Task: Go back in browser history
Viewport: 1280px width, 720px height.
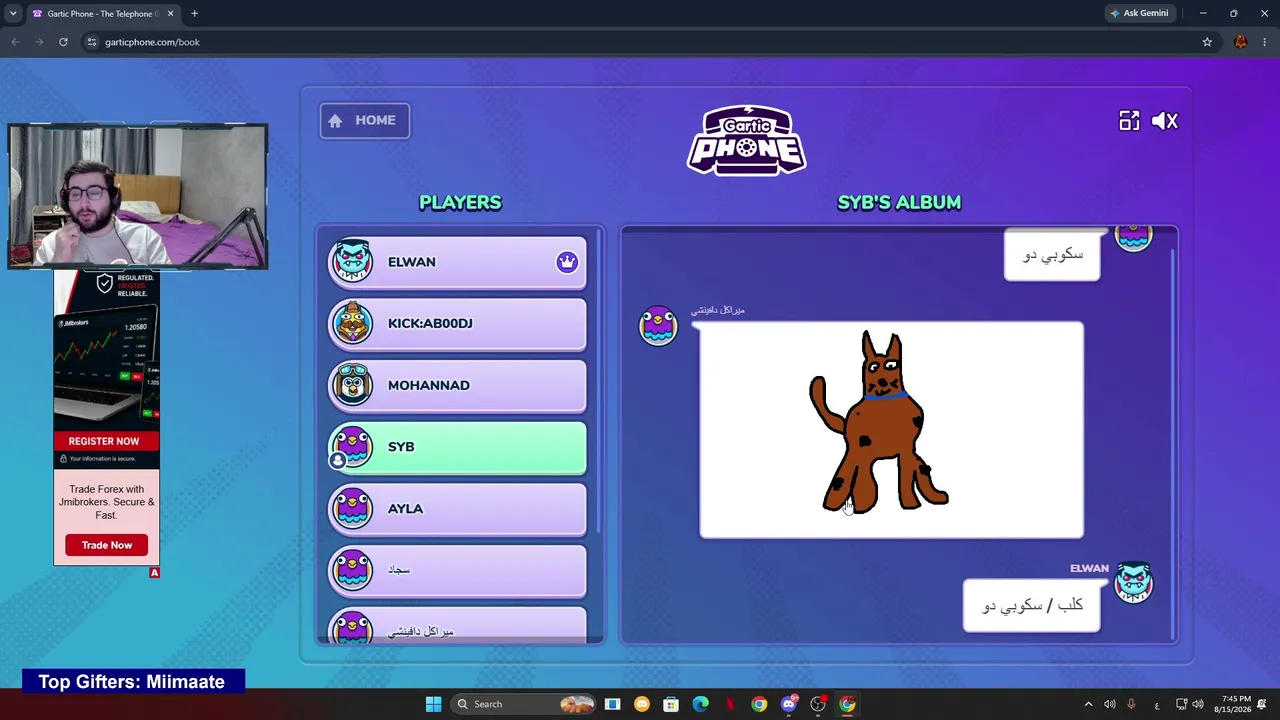Action: (15, 42)
